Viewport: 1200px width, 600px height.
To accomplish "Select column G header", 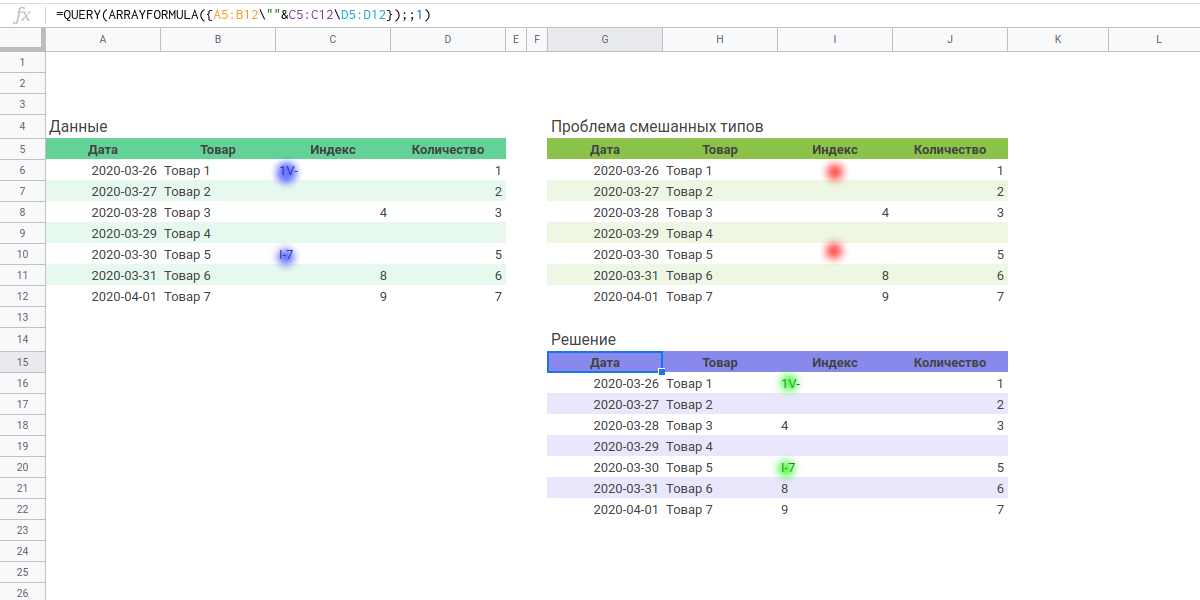I will [605, 39].
